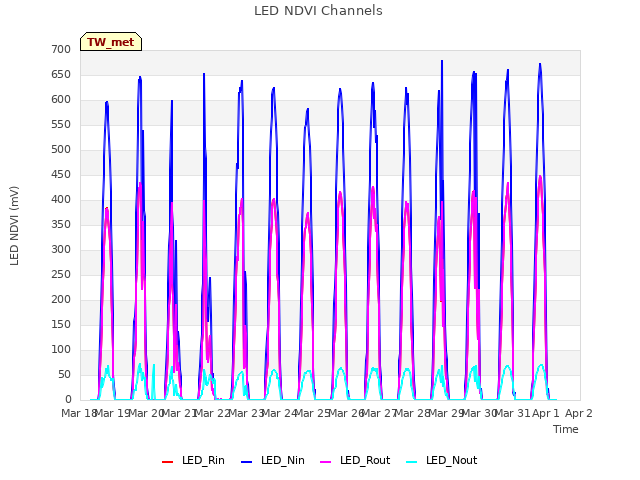Click the Apr 2 x-axis tick label
The height and width of the screenshot is (480, 640).
(579, 413)
